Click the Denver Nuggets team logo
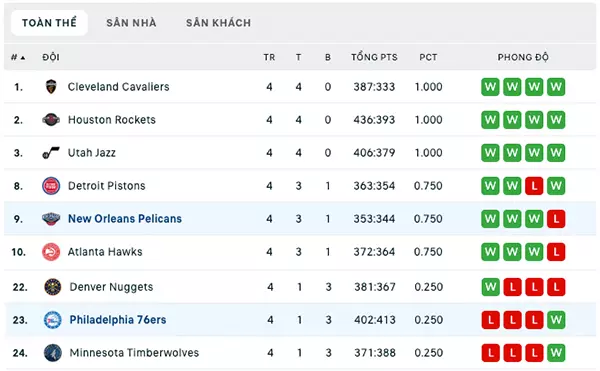 pos(52,287)
